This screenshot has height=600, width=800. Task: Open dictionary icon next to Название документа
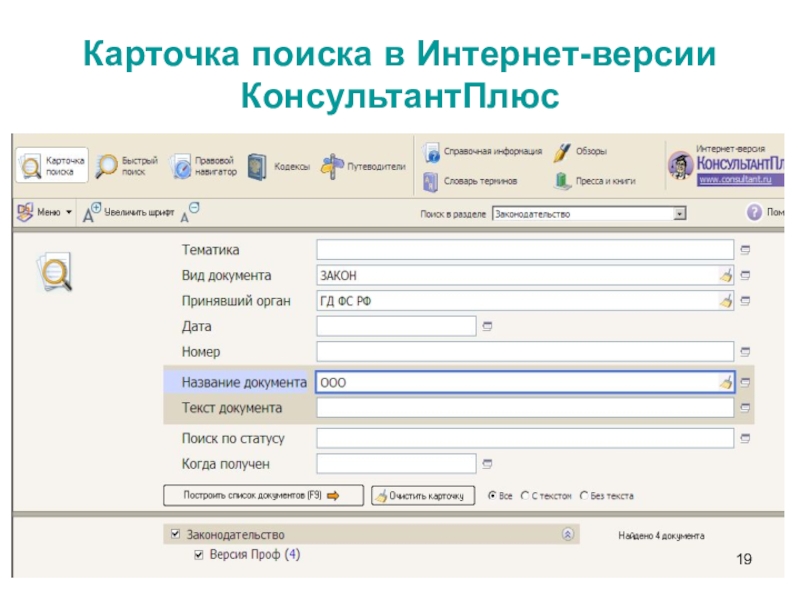click(745, 382)
